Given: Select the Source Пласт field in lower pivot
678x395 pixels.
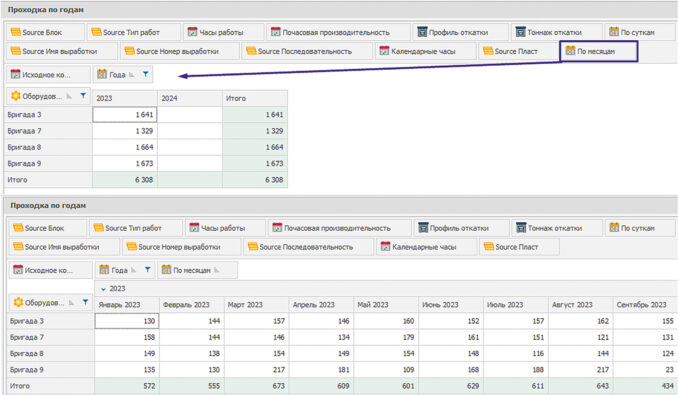Looking at the screenshot, I should tap(519, 247).
